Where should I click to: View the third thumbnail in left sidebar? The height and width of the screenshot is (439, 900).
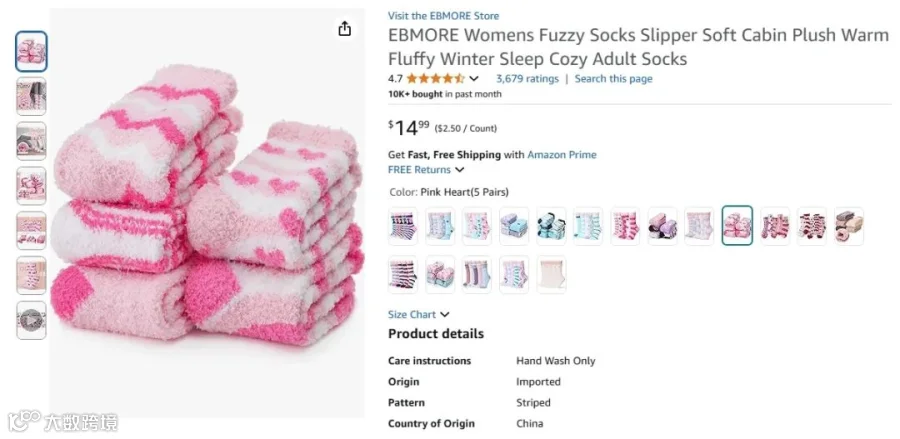(x=32, y=141)
